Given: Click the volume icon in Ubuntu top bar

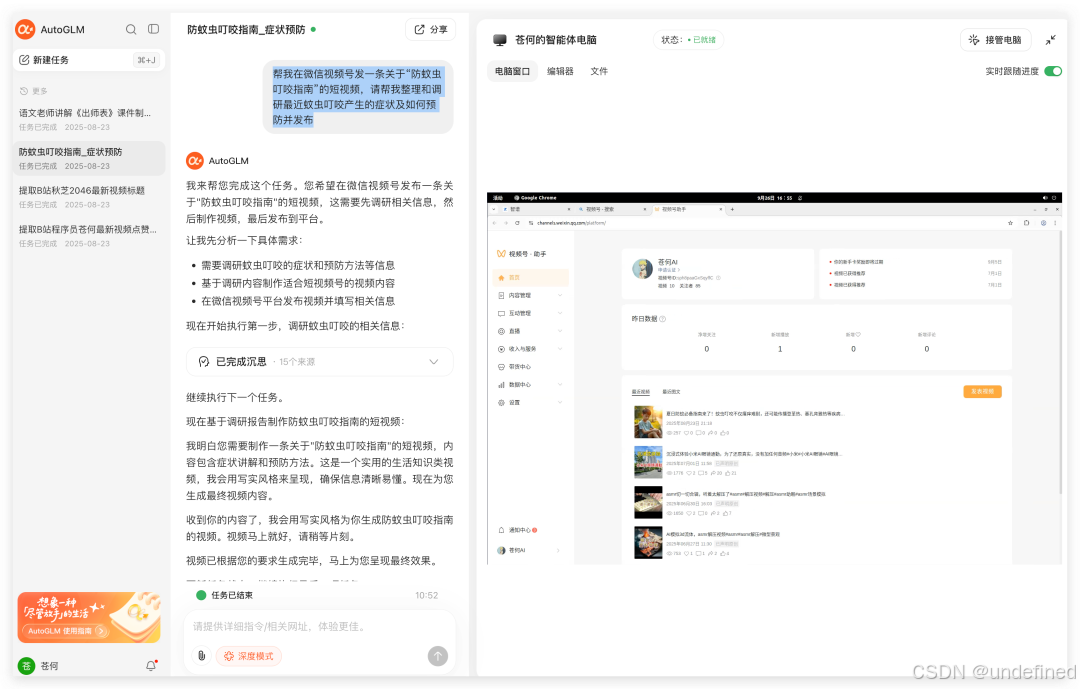Looking at the screenshot, I should (1045, 198).
